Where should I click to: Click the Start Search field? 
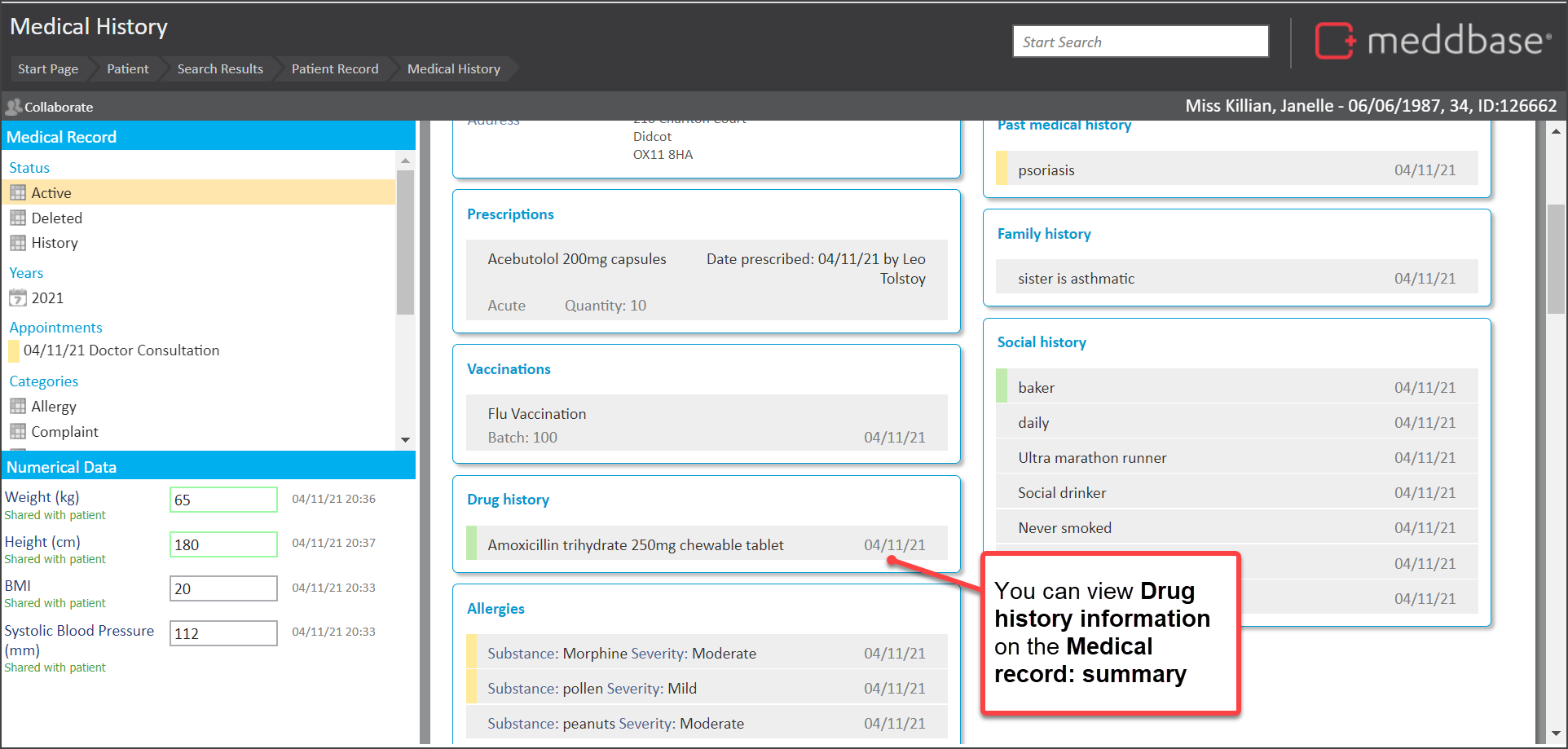pos(1139,42)
